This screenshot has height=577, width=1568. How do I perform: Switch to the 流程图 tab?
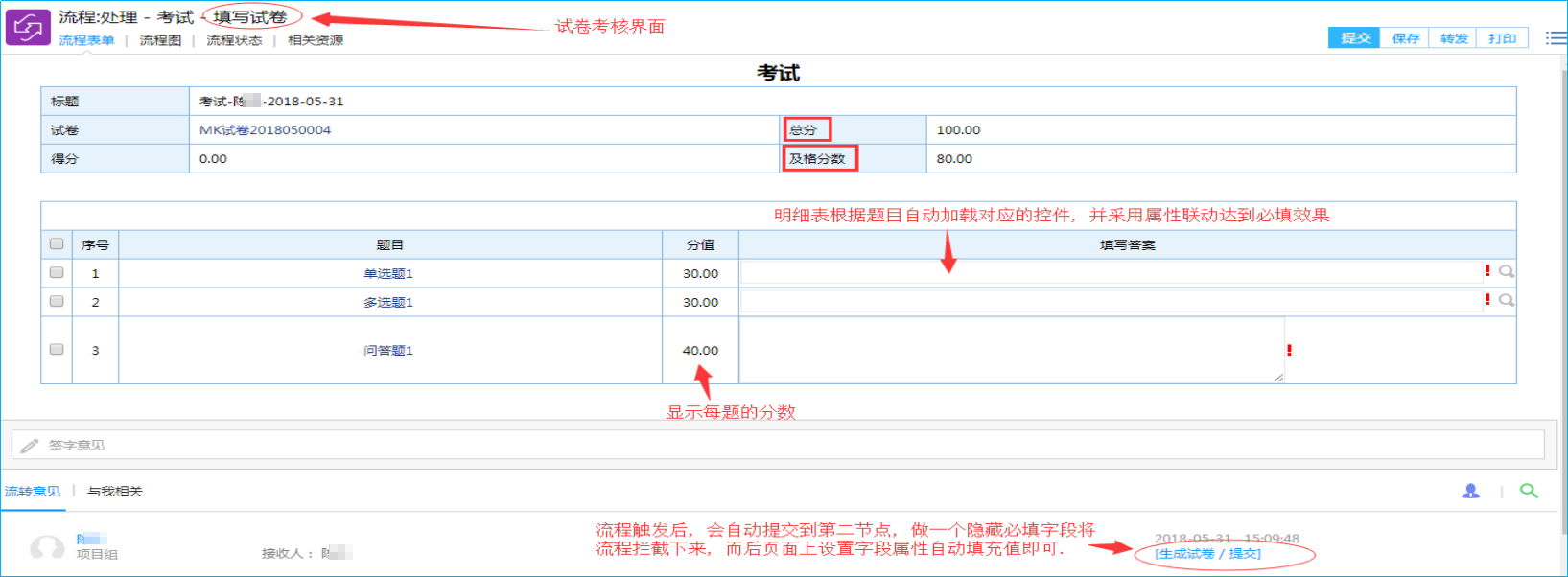click(160, 40)
